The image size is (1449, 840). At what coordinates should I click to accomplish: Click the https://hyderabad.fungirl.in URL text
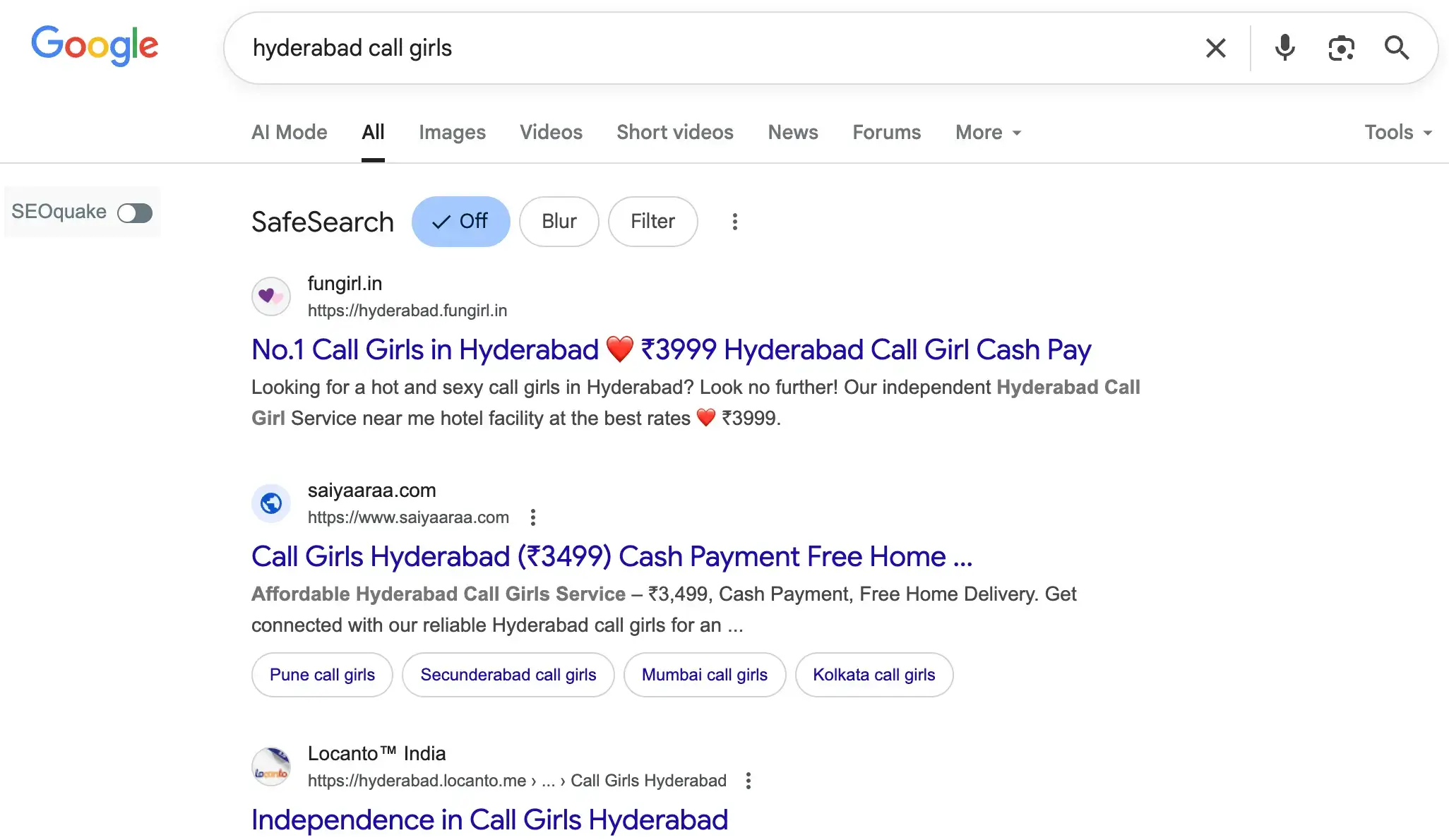407,311
